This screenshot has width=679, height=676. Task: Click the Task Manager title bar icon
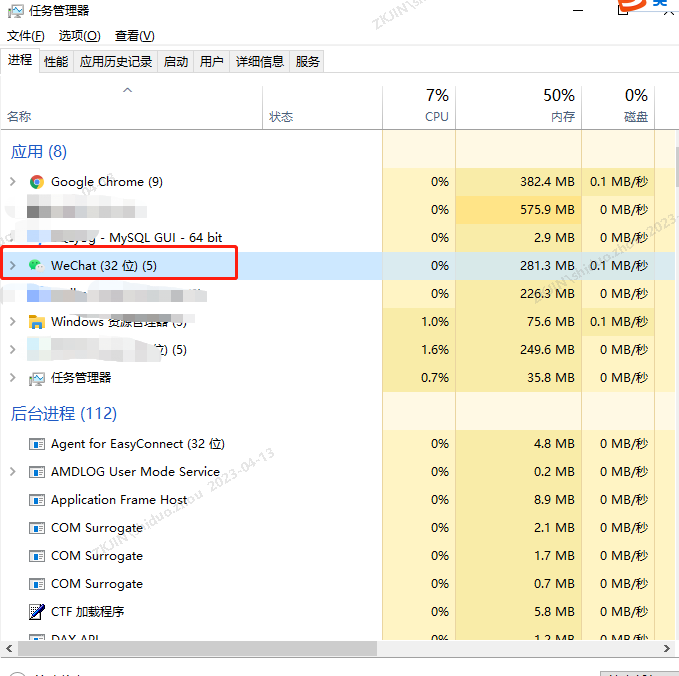(x=16, y=11)
